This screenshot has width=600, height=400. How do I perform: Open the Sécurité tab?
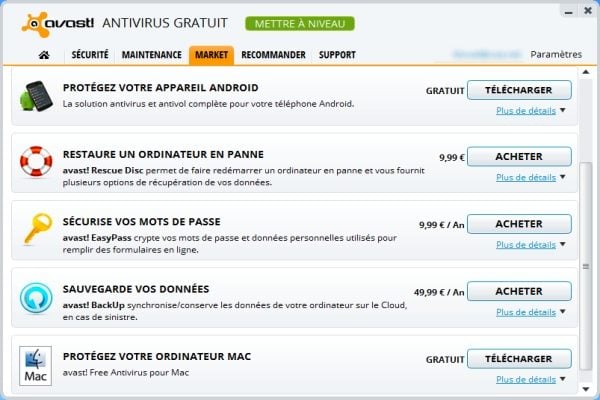click(x=90, y=55)
